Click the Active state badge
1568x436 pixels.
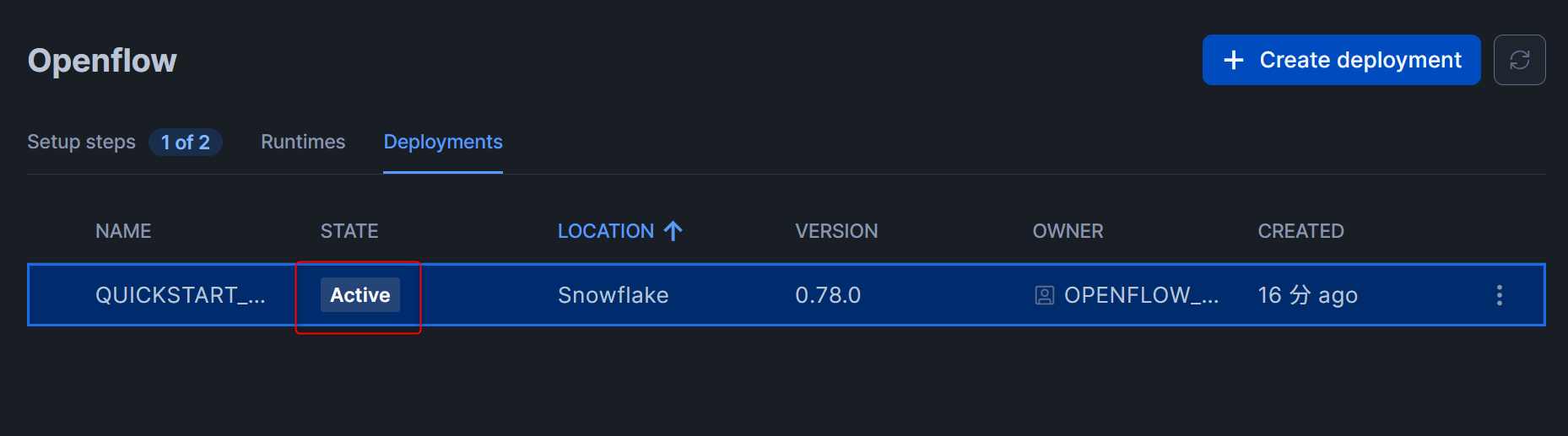pyautogui.click(x=360, y=295)
